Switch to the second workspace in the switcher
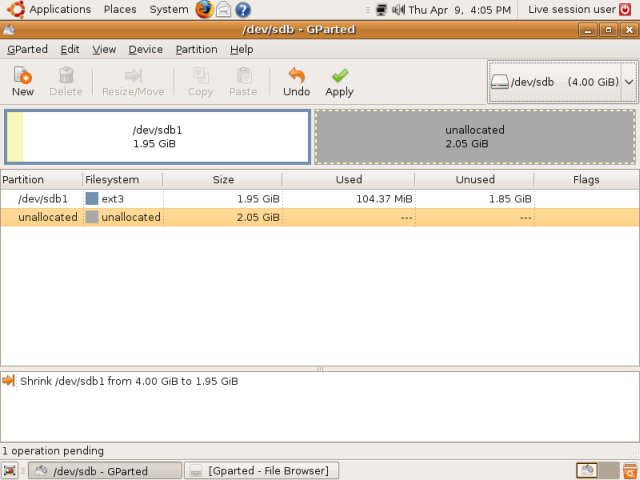The width and height of the screenshot is (640, 480). (609, 470)
